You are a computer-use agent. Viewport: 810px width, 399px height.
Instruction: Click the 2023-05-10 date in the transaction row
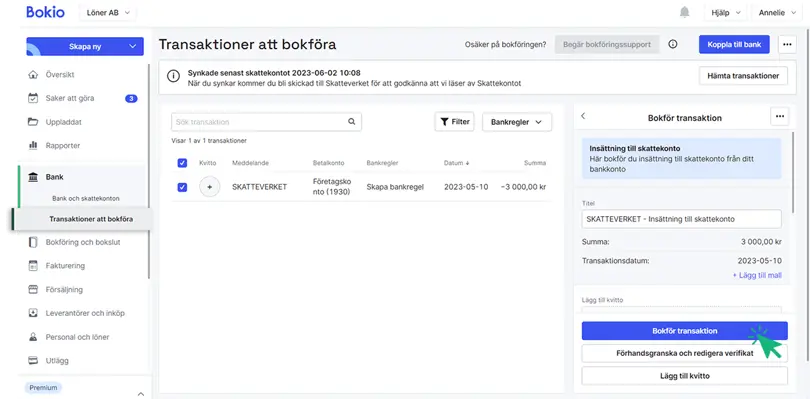tap(466, 187)
